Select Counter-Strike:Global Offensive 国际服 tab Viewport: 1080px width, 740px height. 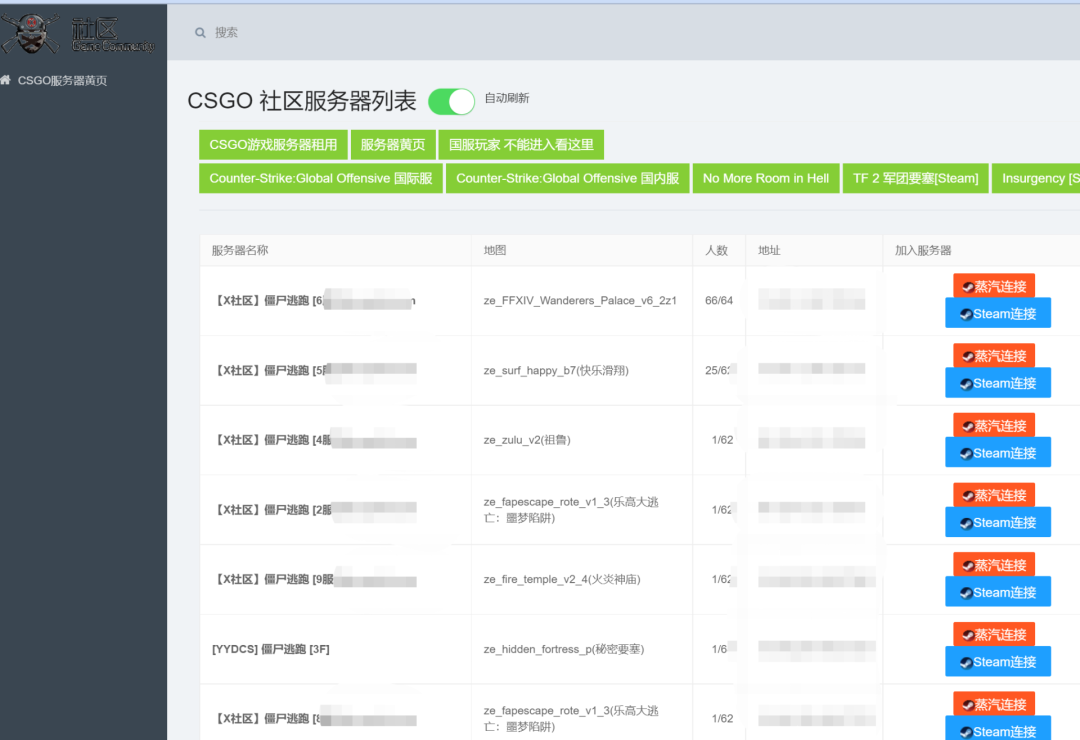tap(321, 178)
